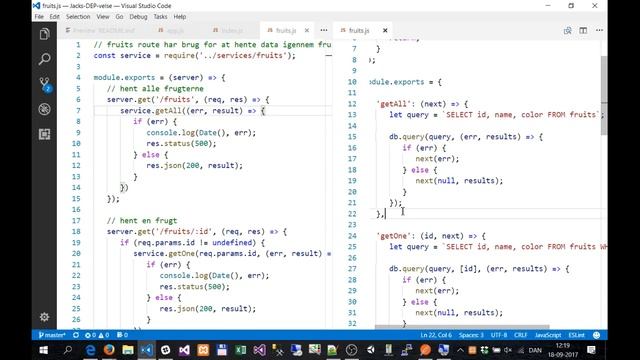Open the Selection menu

78,17
